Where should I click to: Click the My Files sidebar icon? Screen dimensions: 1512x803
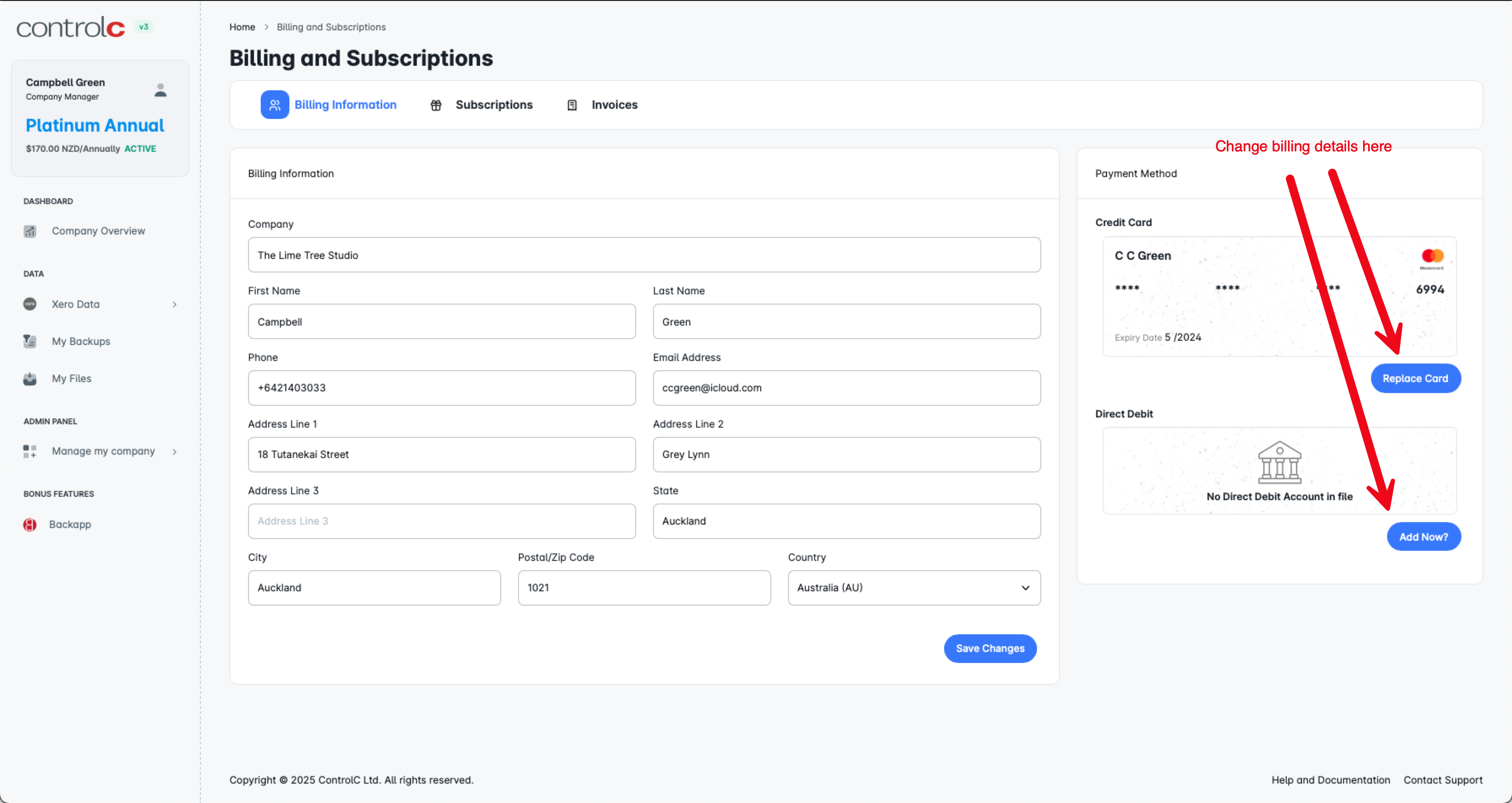(30, 379)
